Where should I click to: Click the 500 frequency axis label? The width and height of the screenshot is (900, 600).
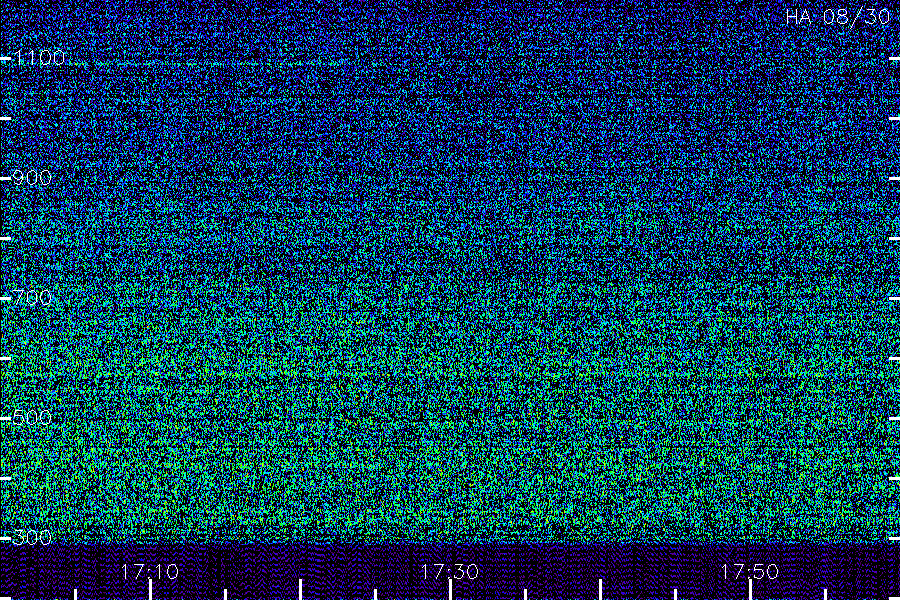(x=32, y=417)
